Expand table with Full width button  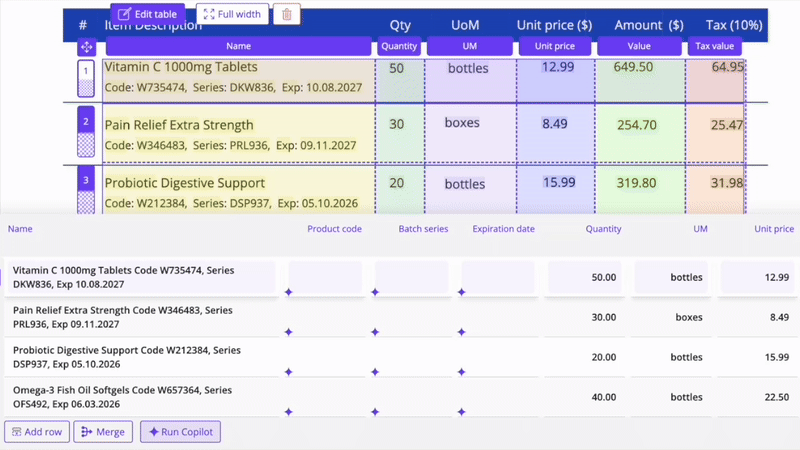[232, 14]
